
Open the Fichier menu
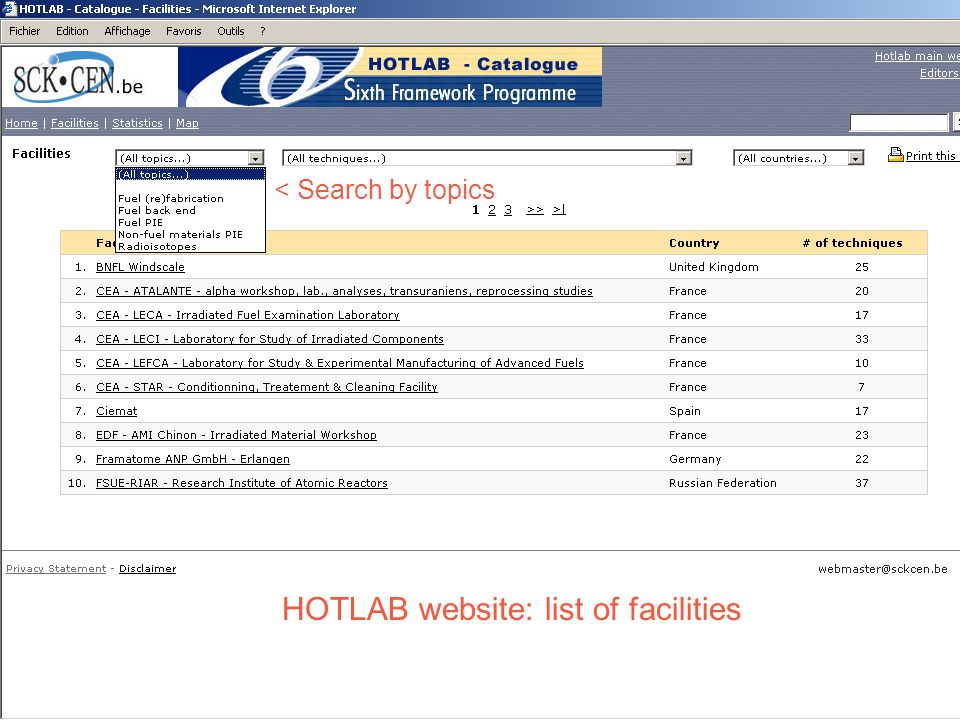[24, 31]
